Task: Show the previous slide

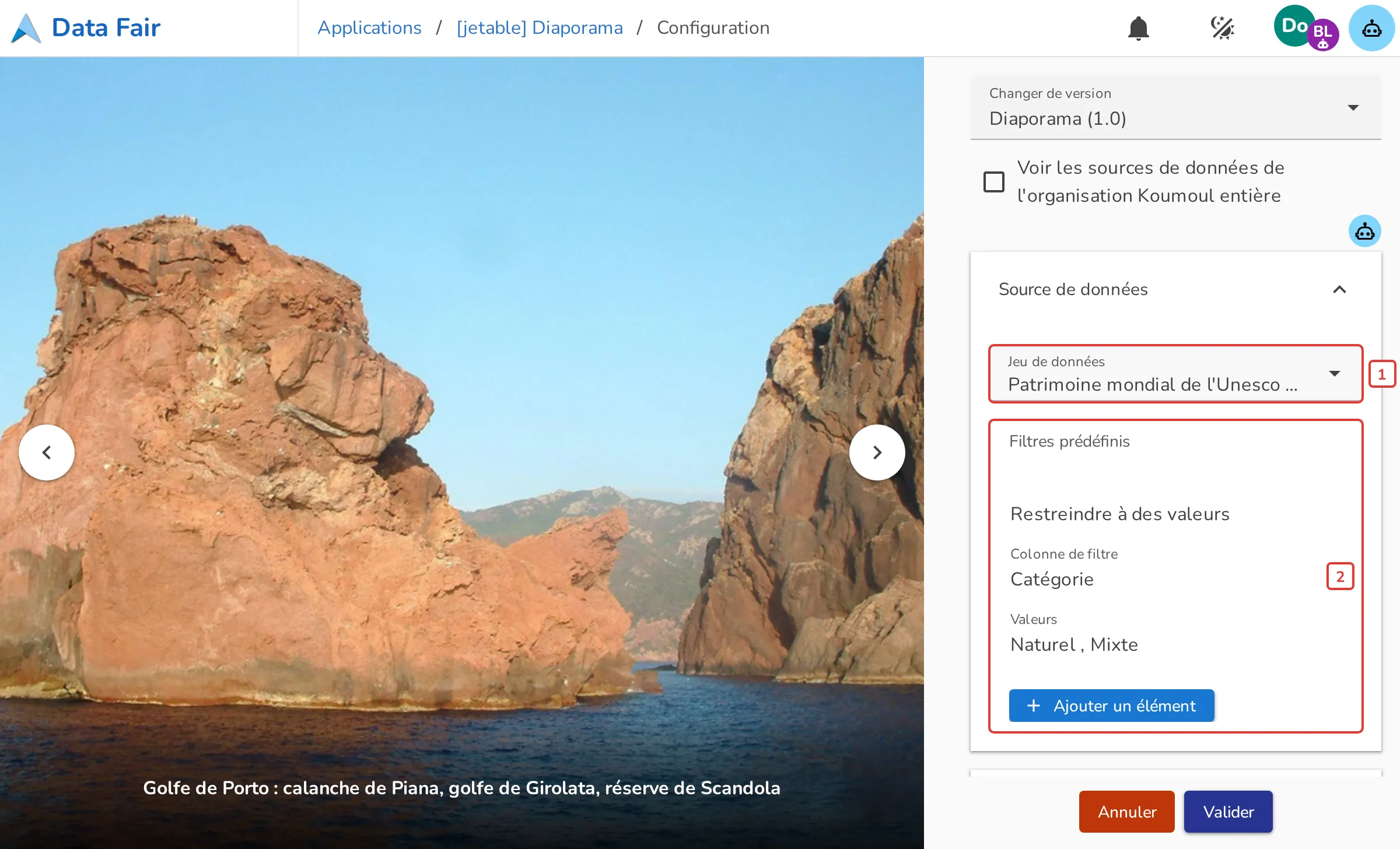Action: 47,452
